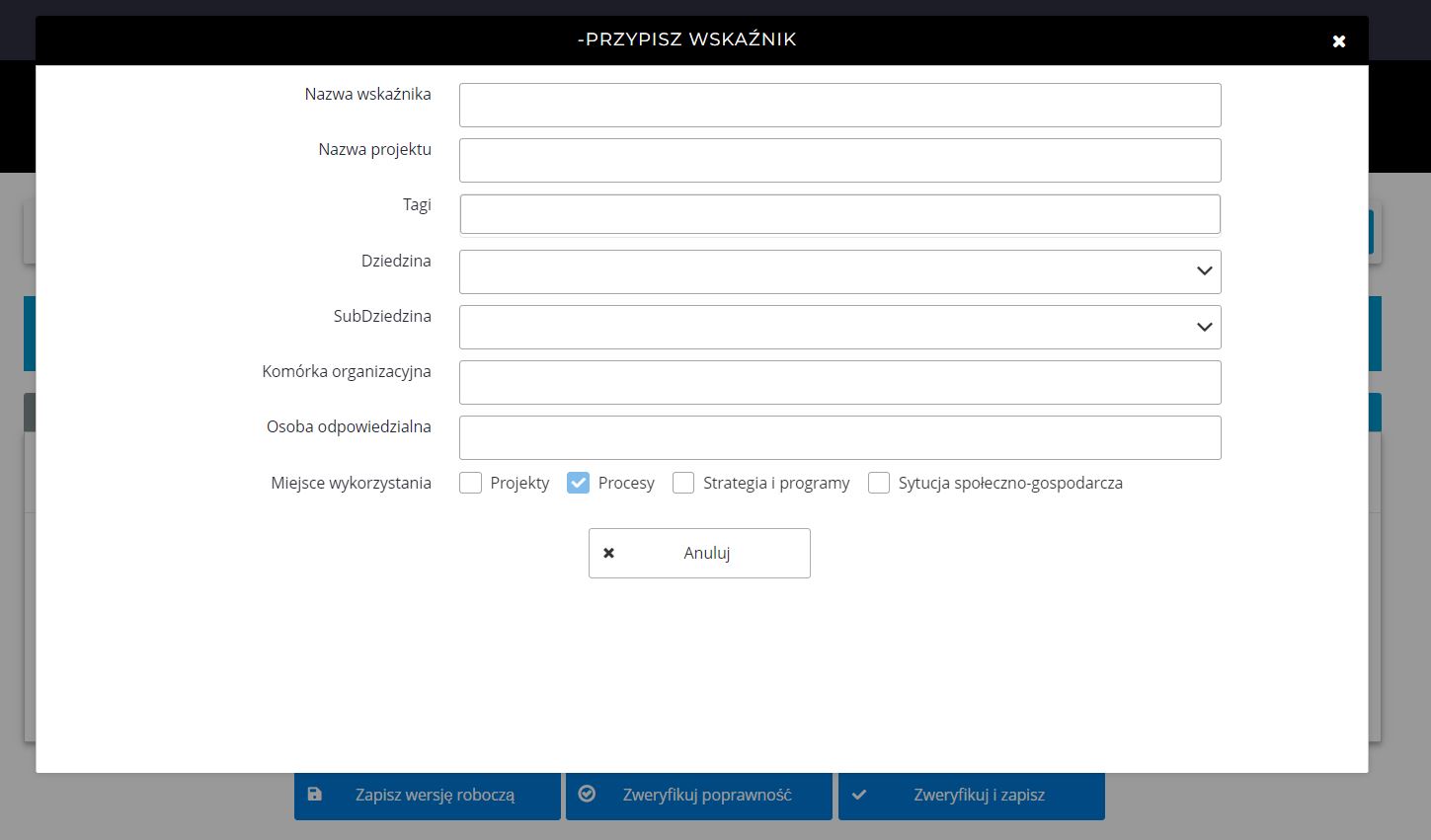Image resolution: width=1431 pixels, height=840 pixels.
Task: Select the Tagi input field
Action: click(839, 214)
